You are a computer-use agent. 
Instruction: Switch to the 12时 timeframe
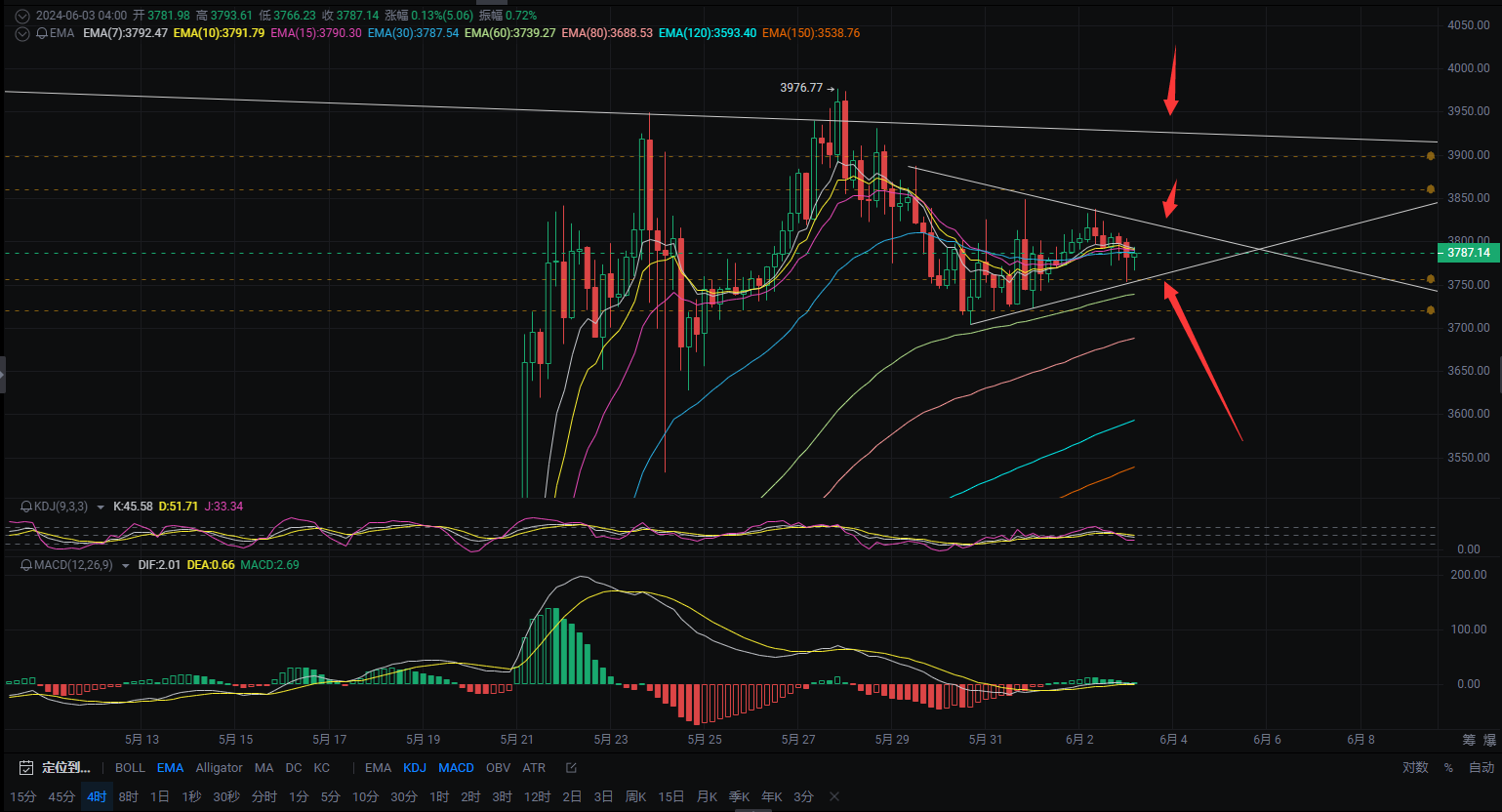point(538,797)
